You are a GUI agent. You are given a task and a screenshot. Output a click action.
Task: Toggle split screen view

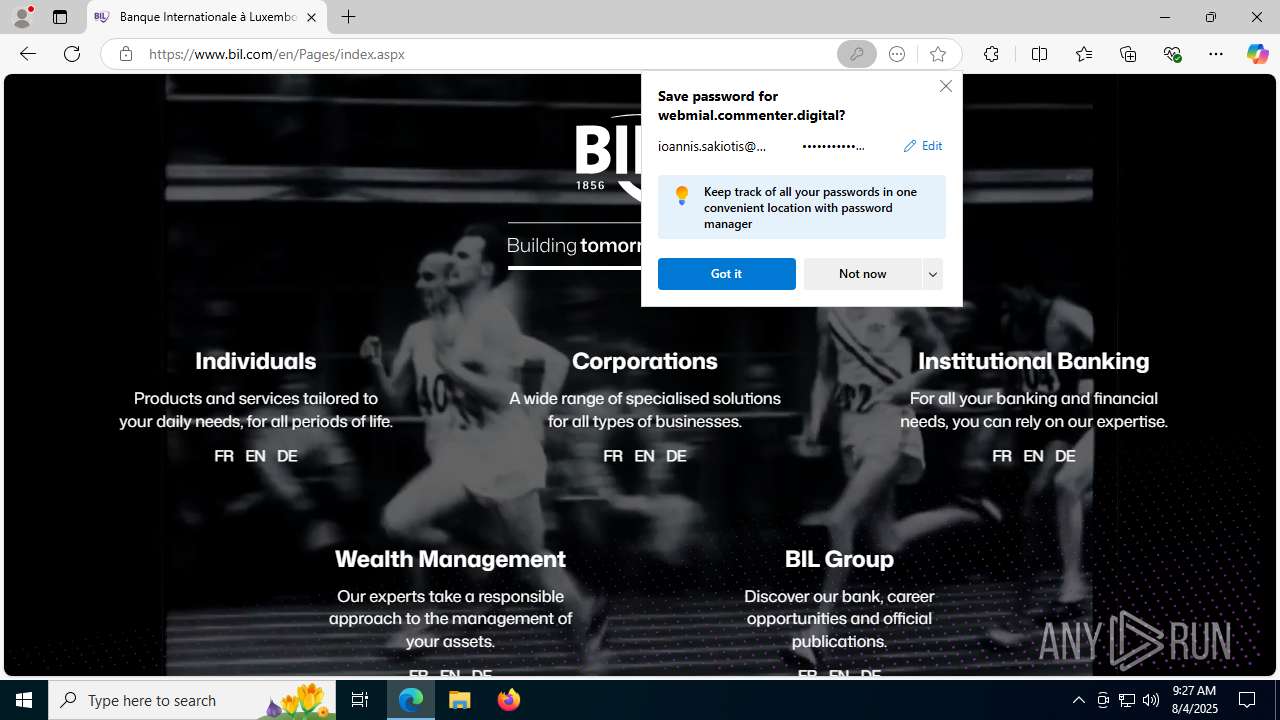tap(1039, 54)
